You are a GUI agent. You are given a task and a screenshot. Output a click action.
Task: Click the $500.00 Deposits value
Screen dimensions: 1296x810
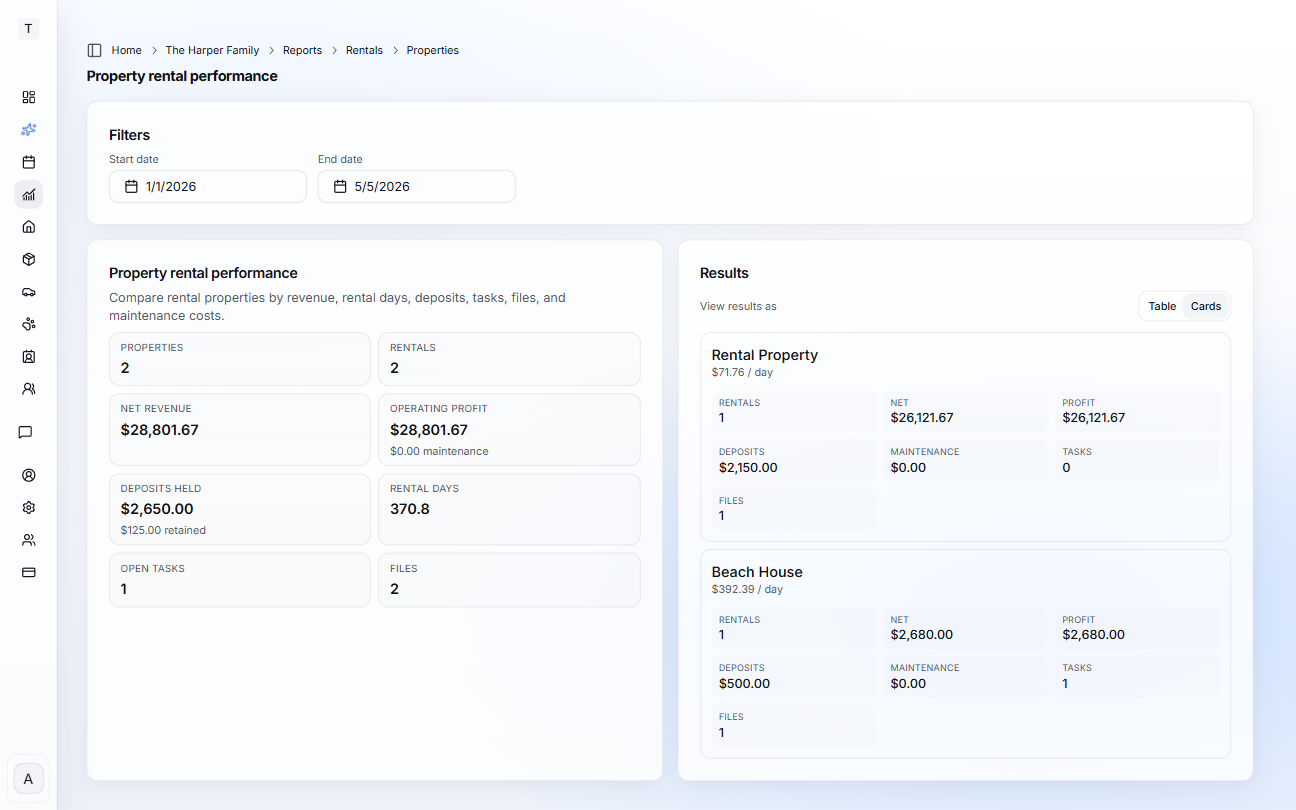tap(744, 684)
